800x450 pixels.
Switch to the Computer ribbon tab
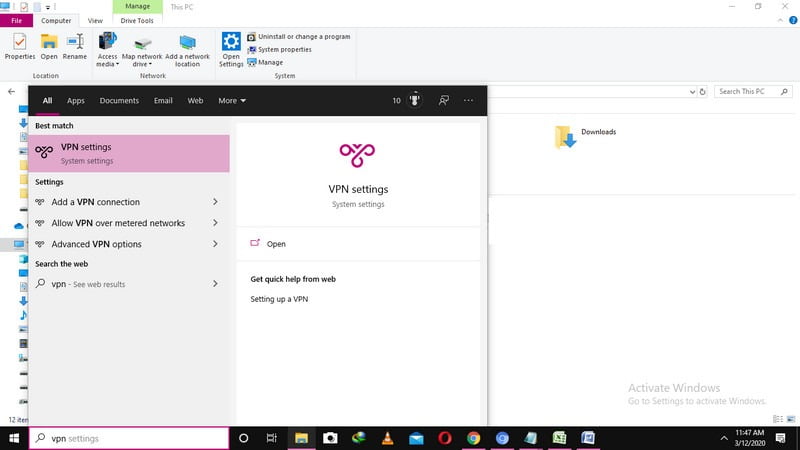point(56,20)
